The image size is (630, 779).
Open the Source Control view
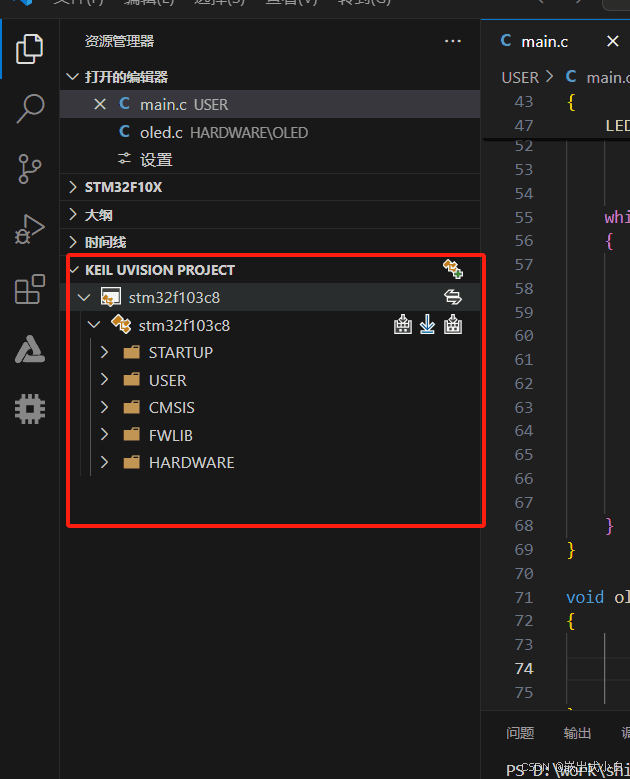coord(31,169)
